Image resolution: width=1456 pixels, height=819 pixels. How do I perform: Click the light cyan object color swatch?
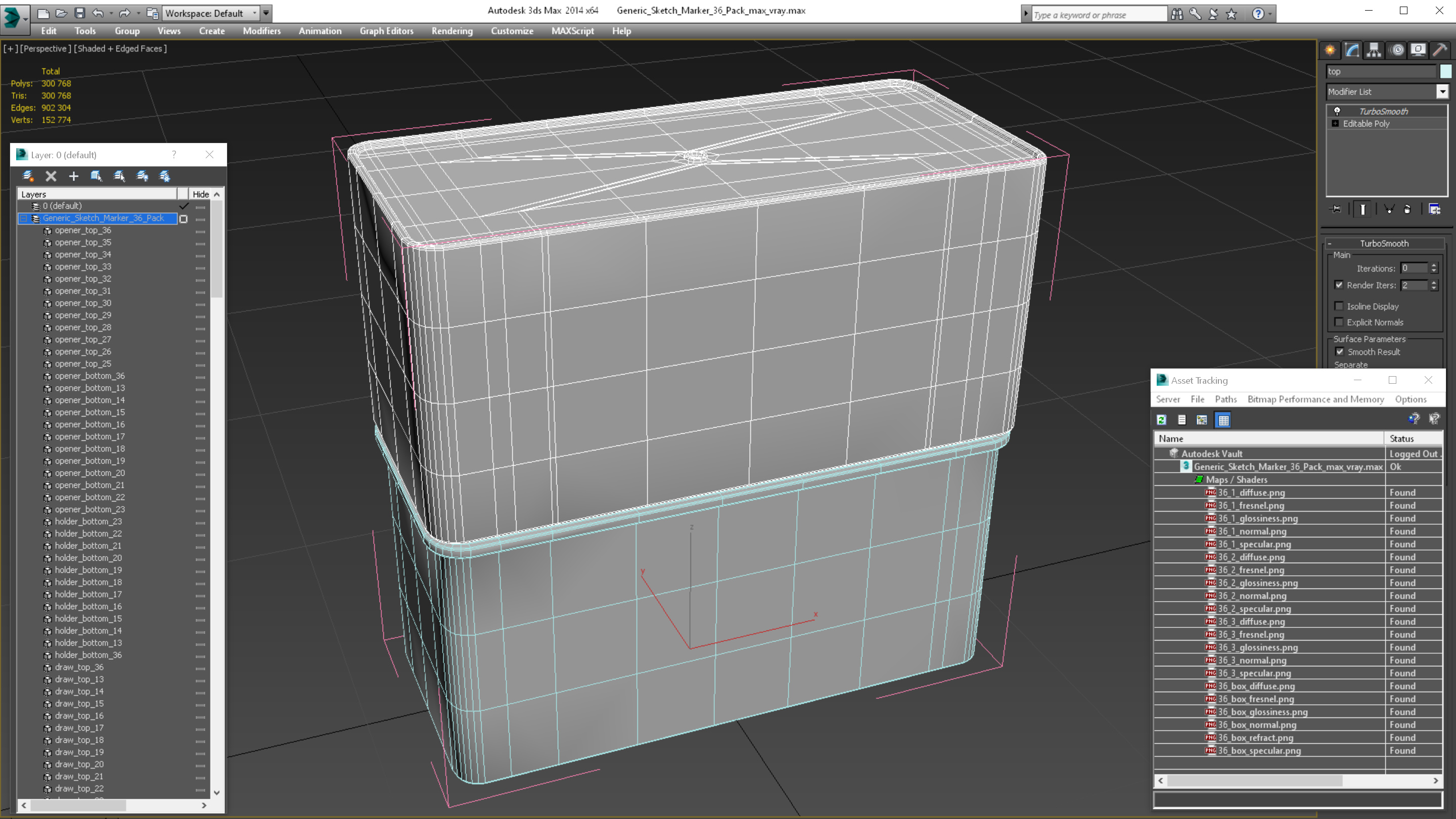click(1446, 71)
